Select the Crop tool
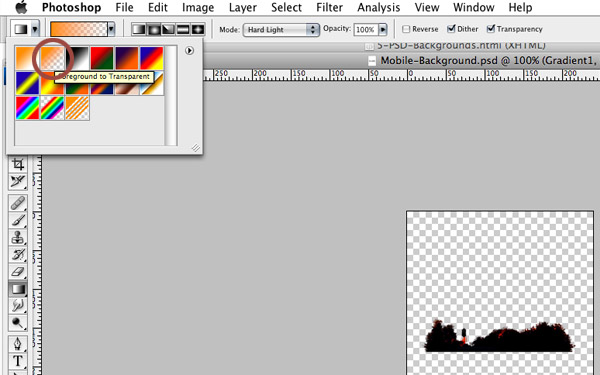Screen dimensions: 600x375 point(18,164)
